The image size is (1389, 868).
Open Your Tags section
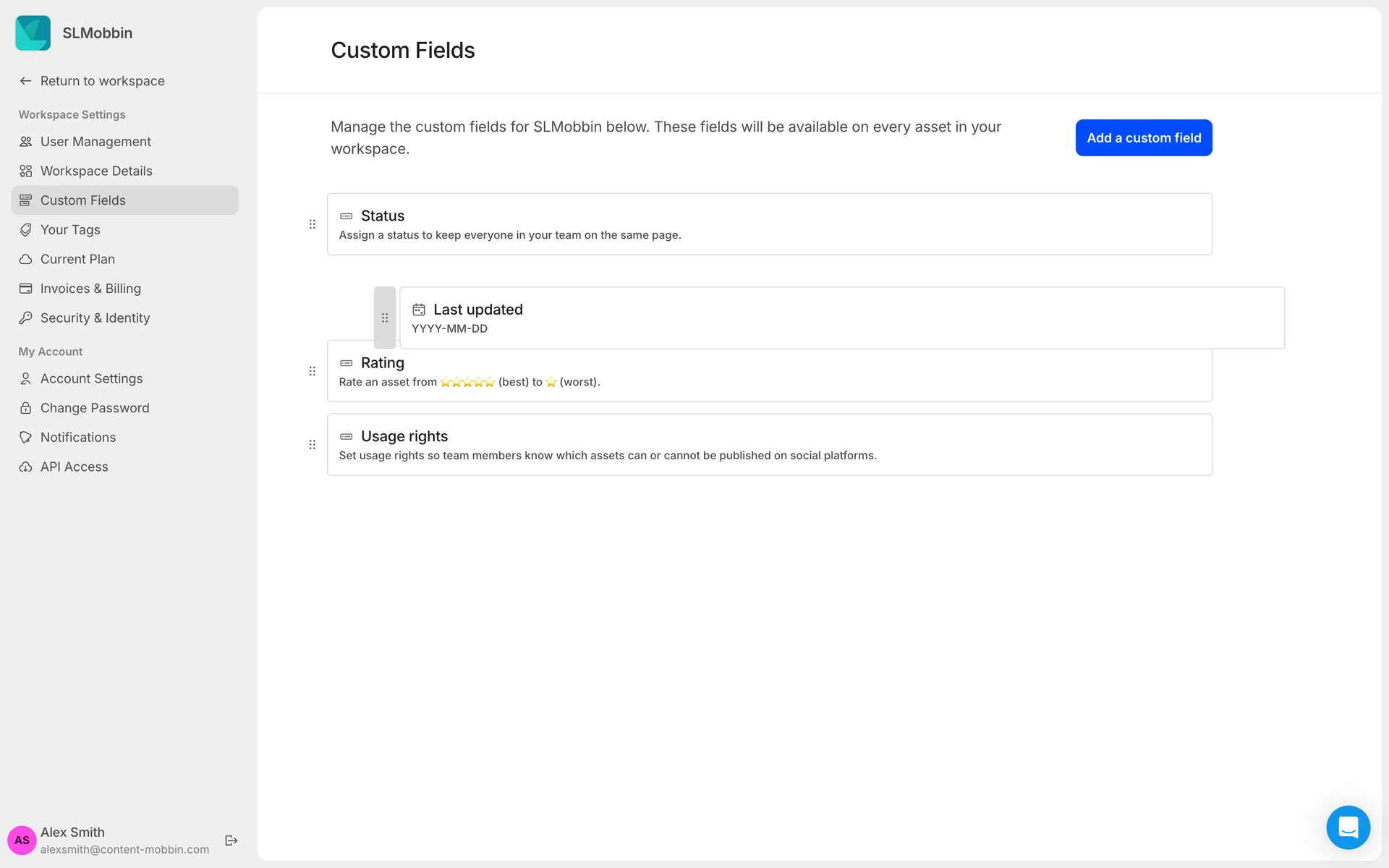70,230
